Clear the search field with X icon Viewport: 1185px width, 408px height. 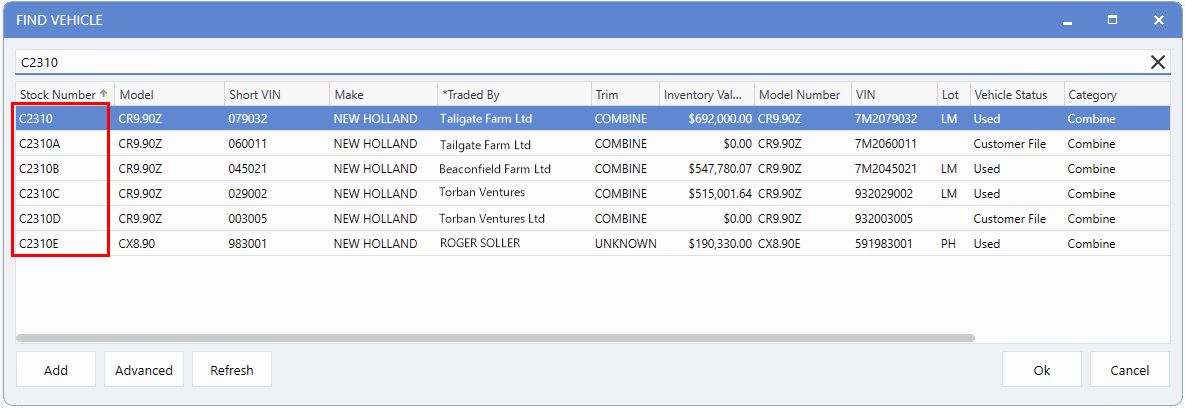(1157, 63)
